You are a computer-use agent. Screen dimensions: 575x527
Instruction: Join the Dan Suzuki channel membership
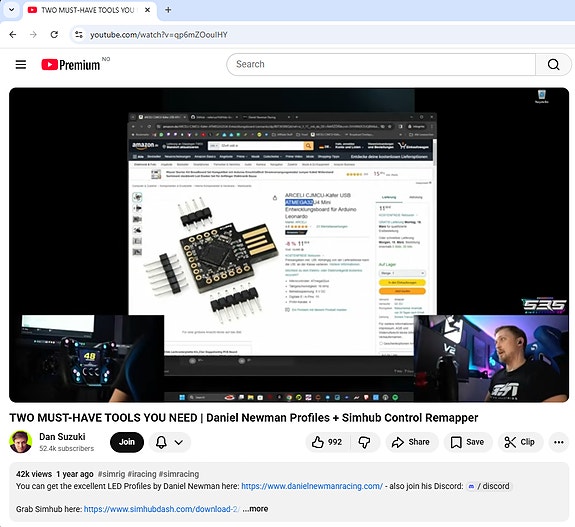(x=127, y=442)
